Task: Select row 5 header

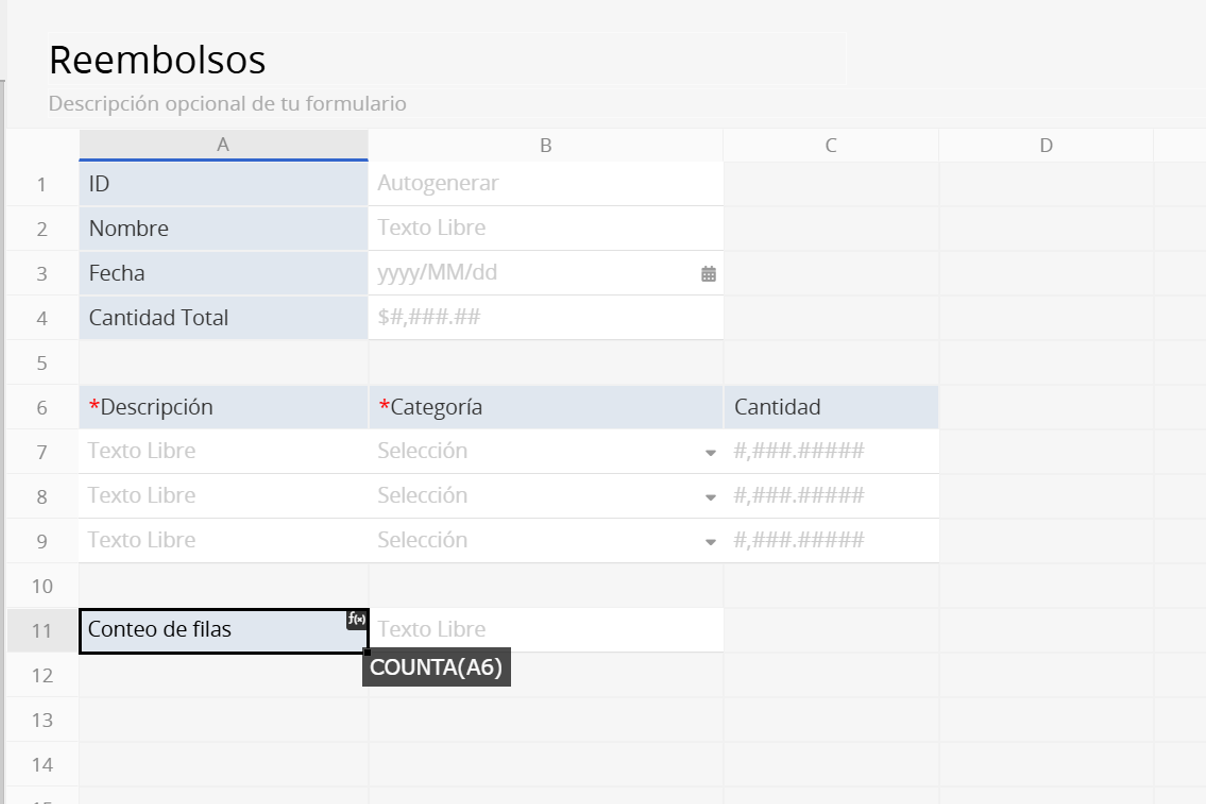Action: click(42, 363)
